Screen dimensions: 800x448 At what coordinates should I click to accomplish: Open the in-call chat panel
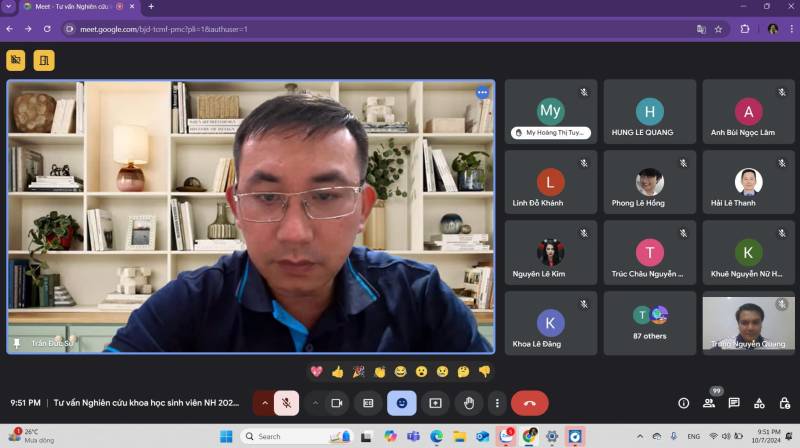734,403
